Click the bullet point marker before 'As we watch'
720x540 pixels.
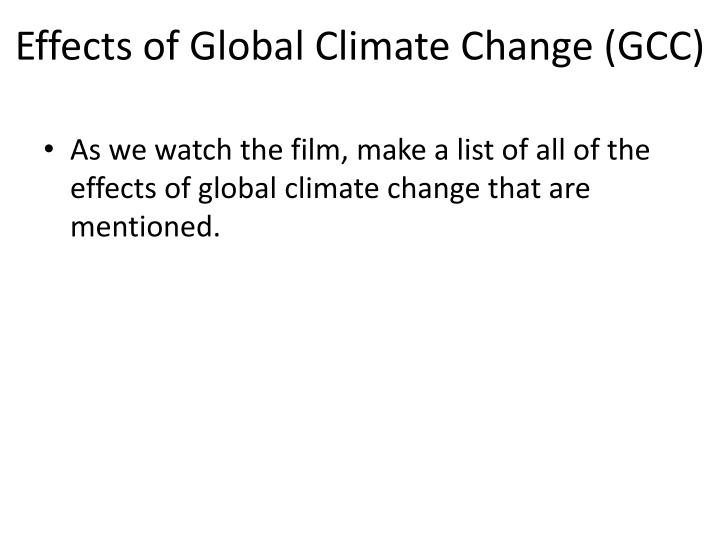coord(49,150)
